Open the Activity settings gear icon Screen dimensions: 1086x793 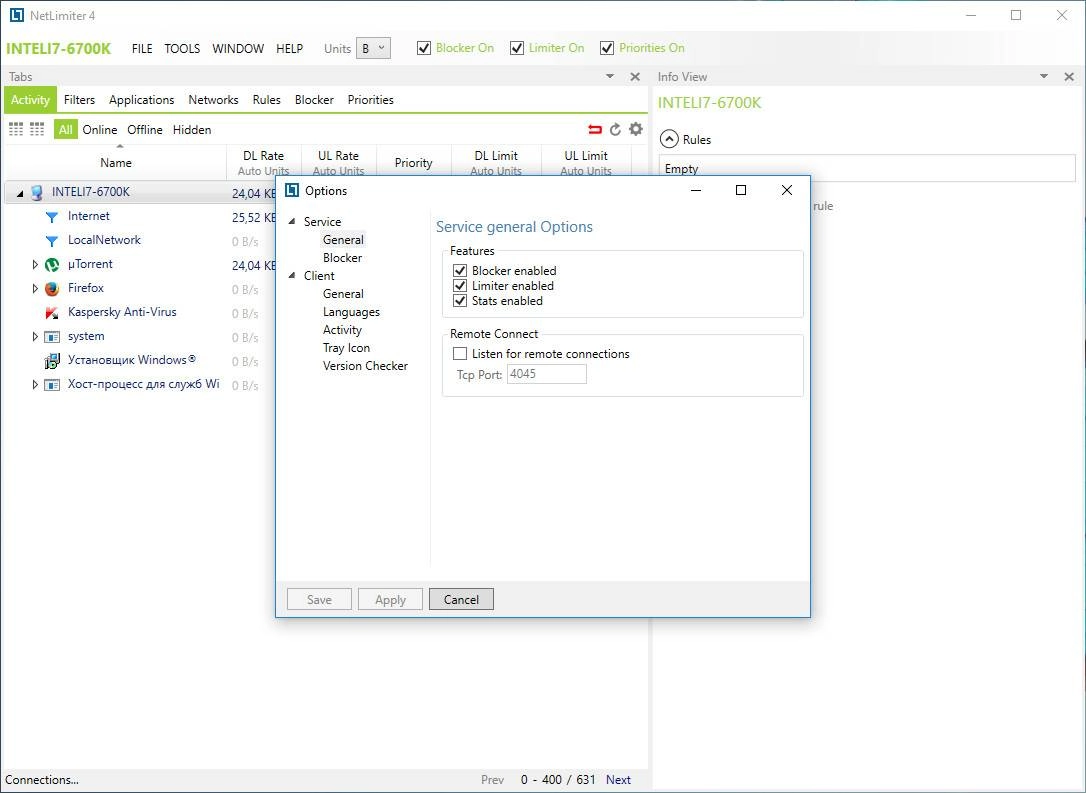(x=636, y=129)
